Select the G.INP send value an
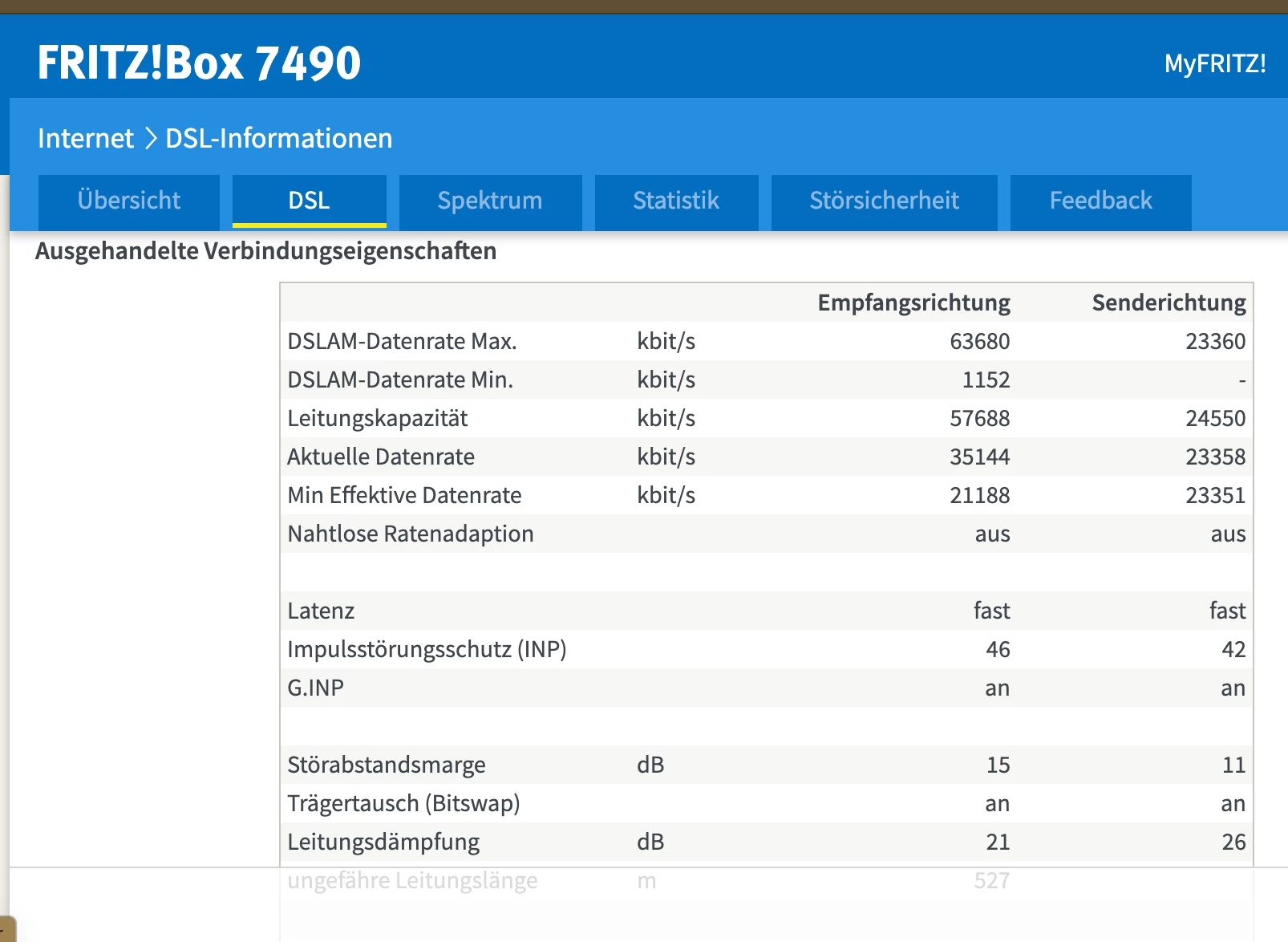 (x=1233, y=688)
